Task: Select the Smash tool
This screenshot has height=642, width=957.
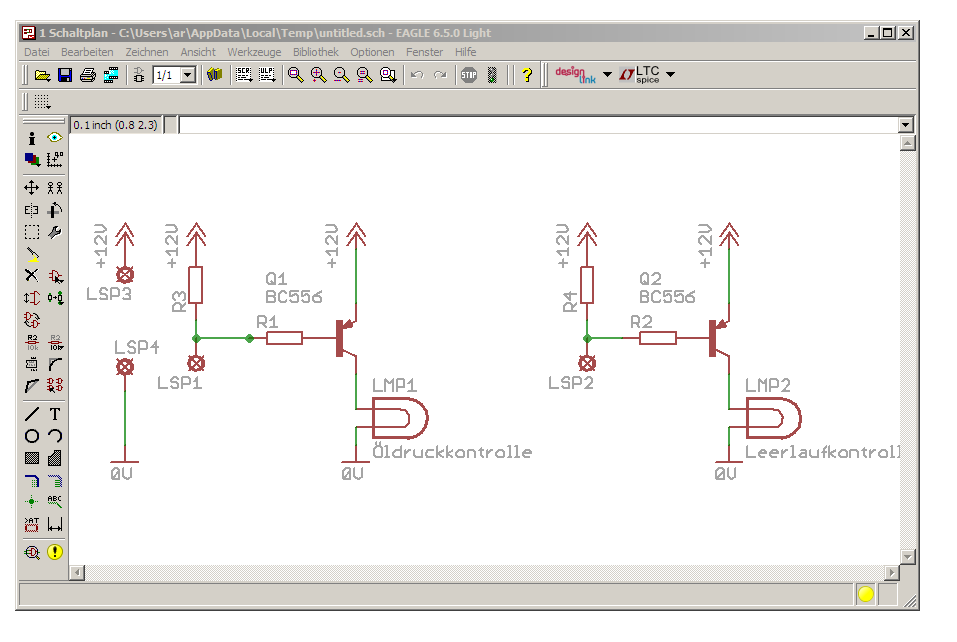Action: point(32,364)
